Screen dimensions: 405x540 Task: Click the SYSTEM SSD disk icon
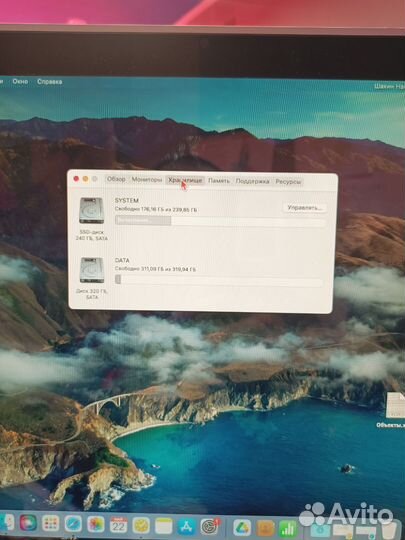coord(91,210)
